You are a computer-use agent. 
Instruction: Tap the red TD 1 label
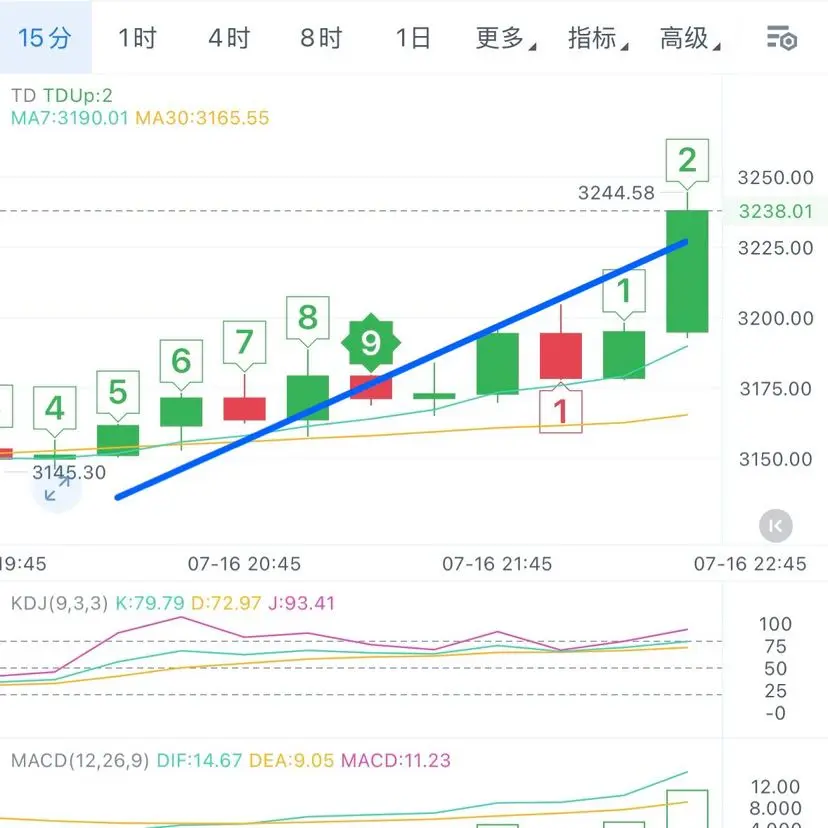click(x=561, y=411)
